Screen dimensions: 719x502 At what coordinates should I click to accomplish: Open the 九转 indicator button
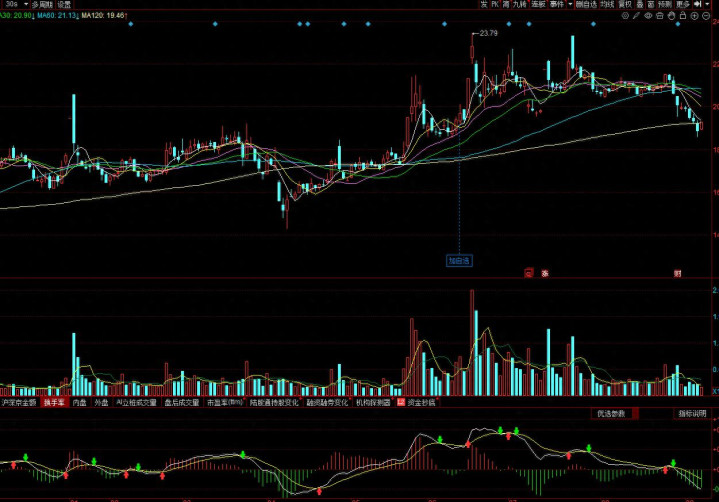point(520,4)
